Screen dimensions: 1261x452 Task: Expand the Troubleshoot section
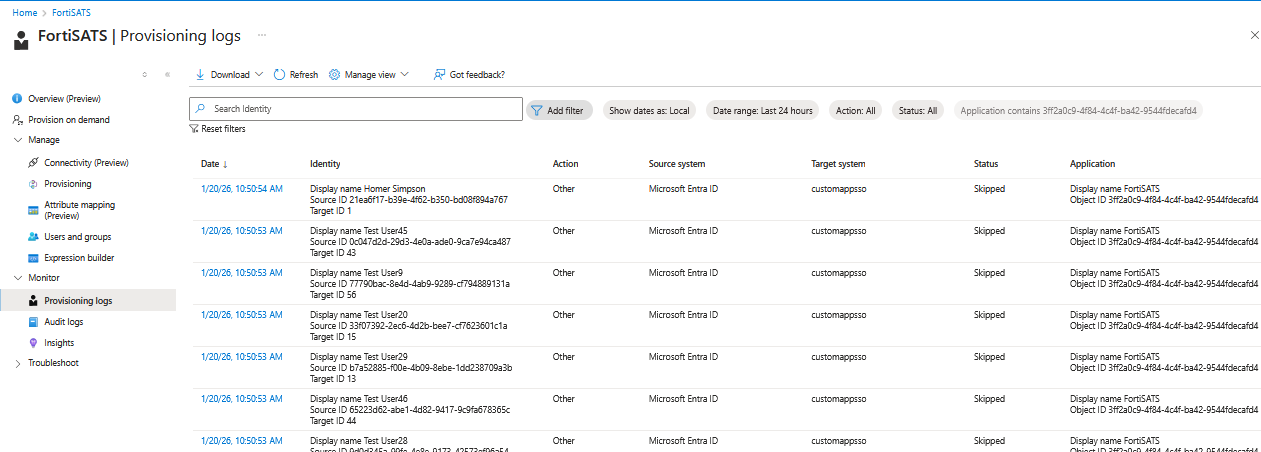coord(17,363)
